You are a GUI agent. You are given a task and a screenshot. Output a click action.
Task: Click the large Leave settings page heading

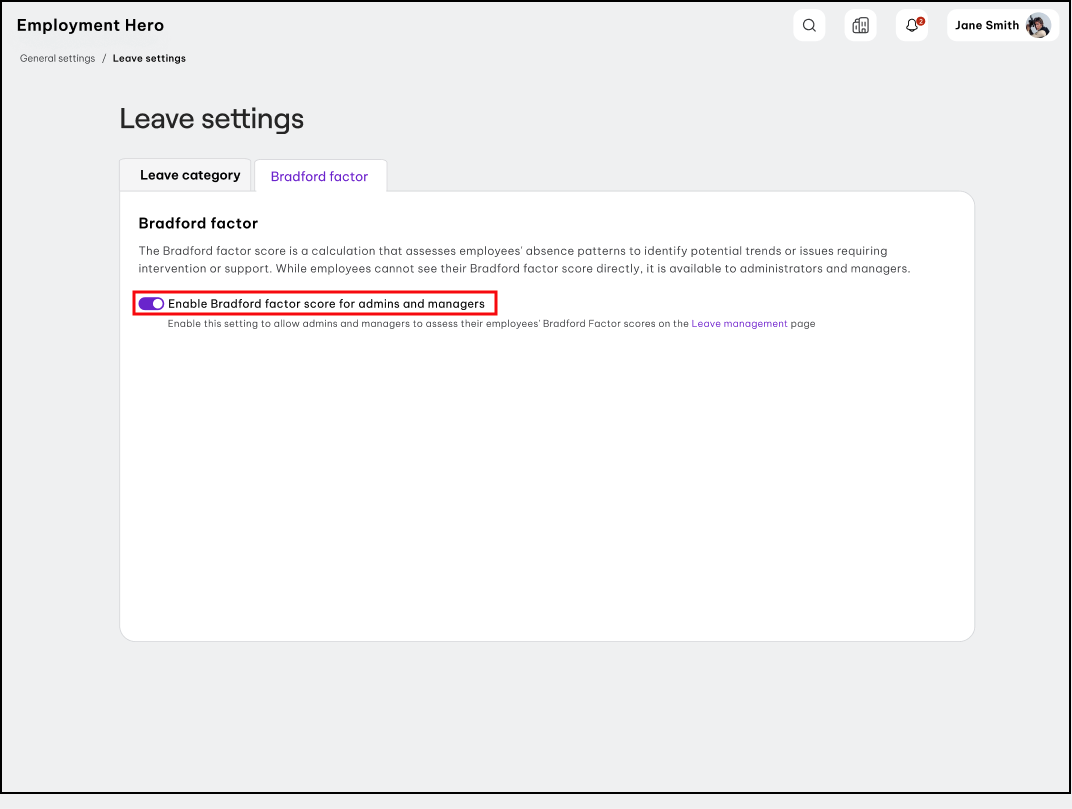click(x=211, y=119)
